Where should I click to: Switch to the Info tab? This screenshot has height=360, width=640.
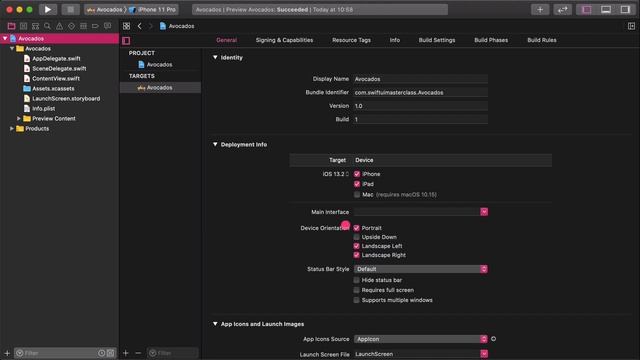click(x=395, y=40)
